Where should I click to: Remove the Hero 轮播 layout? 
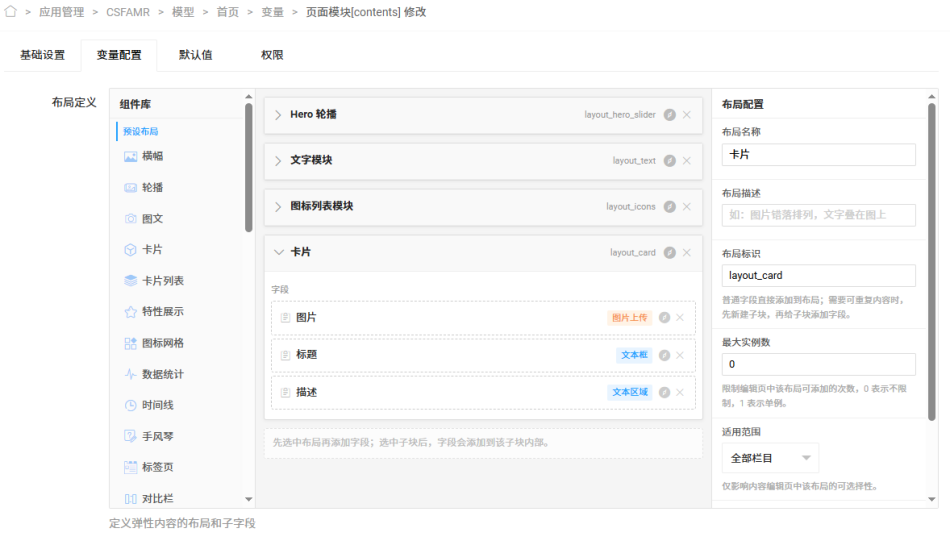tap(686, 114)
